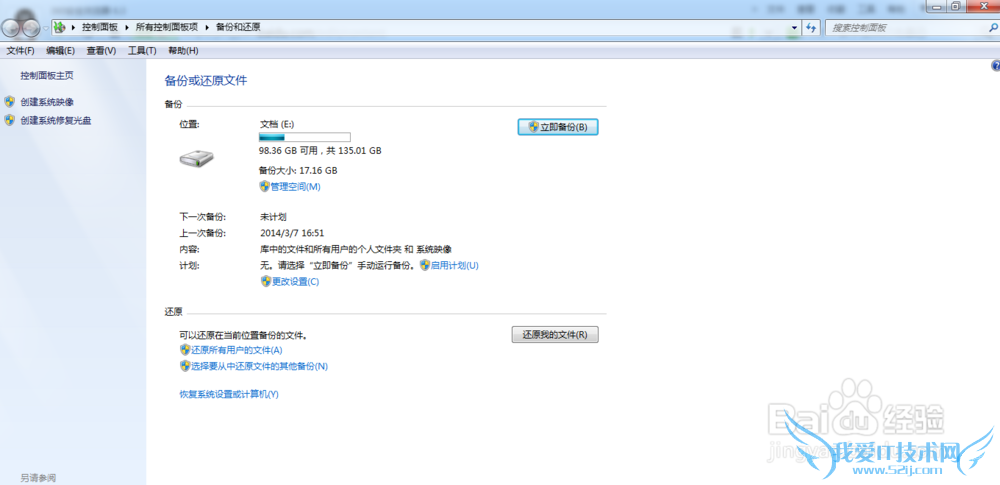Open the 更改设置(C) link
This screenshot has height=485, width=1000.
tap(295, 281)
